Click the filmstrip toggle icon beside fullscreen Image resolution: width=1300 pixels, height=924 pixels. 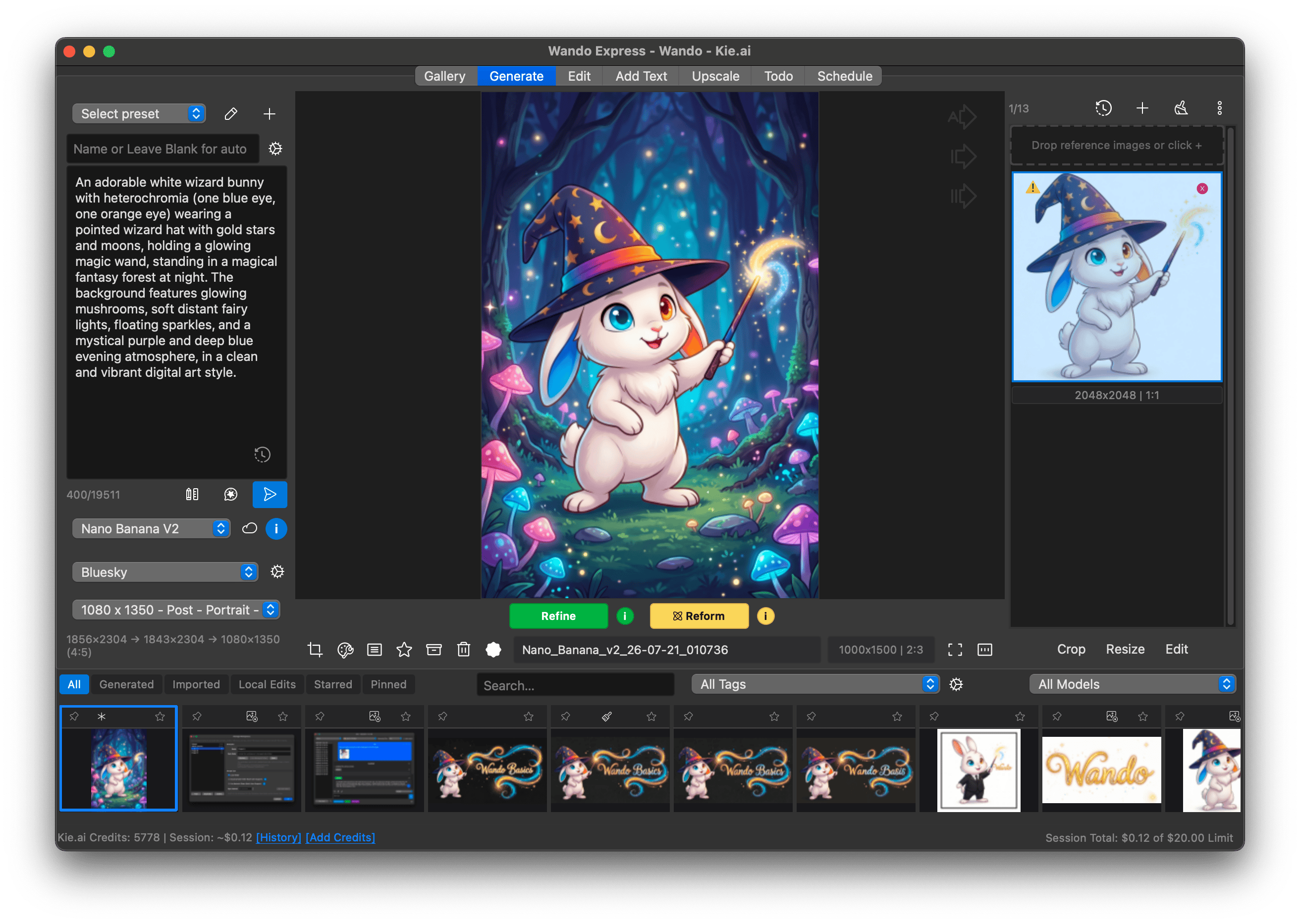985,649
